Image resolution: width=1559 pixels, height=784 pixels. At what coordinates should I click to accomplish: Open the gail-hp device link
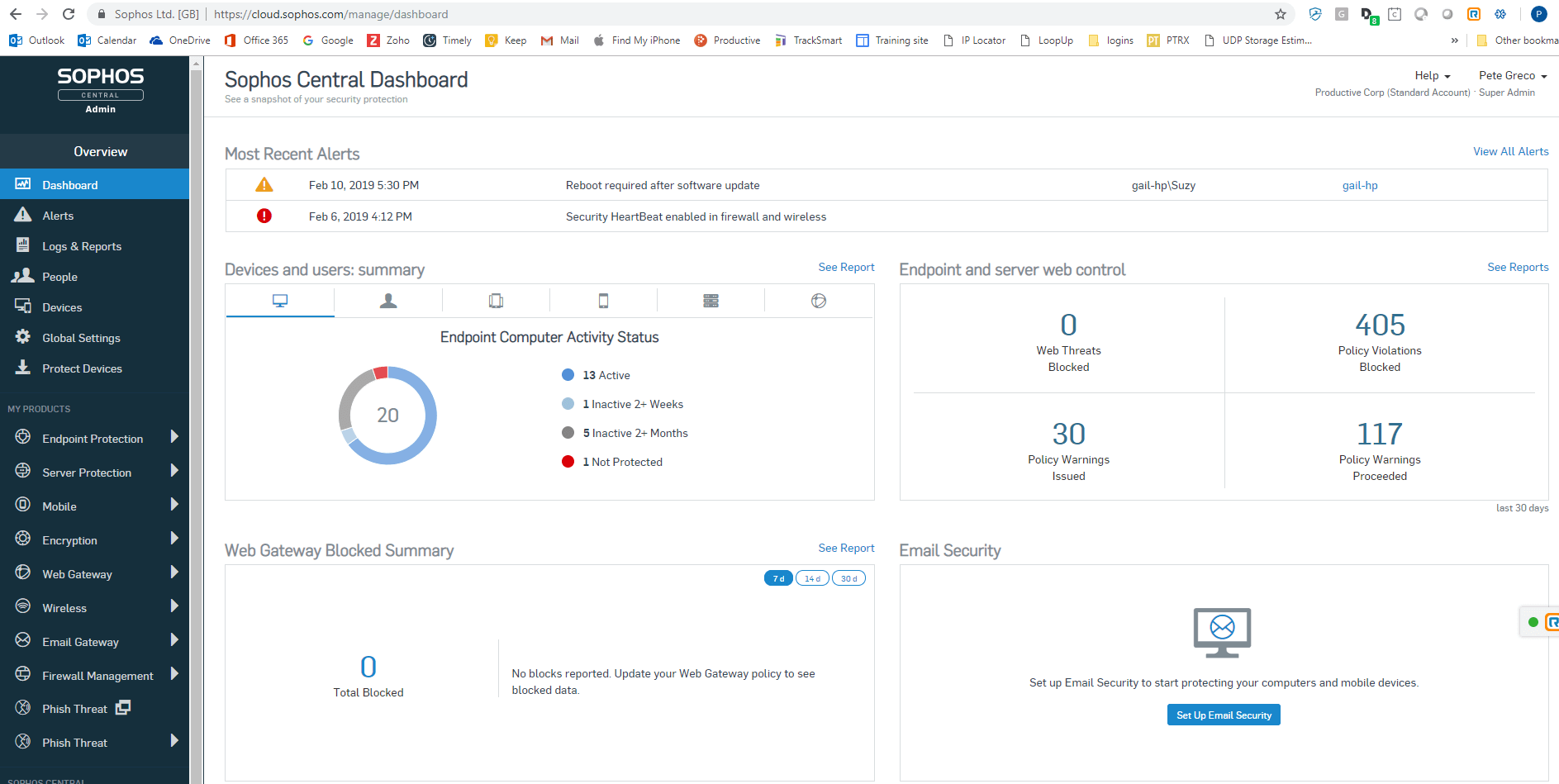pyautogui.click(x=1360, y=185)
